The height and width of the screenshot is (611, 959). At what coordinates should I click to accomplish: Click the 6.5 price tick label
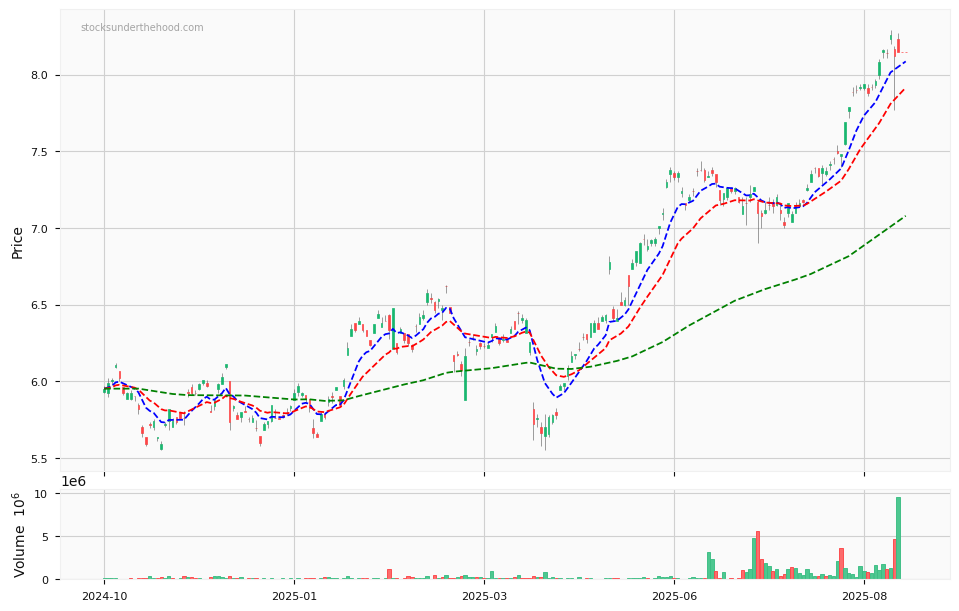[x=40, y=306]
